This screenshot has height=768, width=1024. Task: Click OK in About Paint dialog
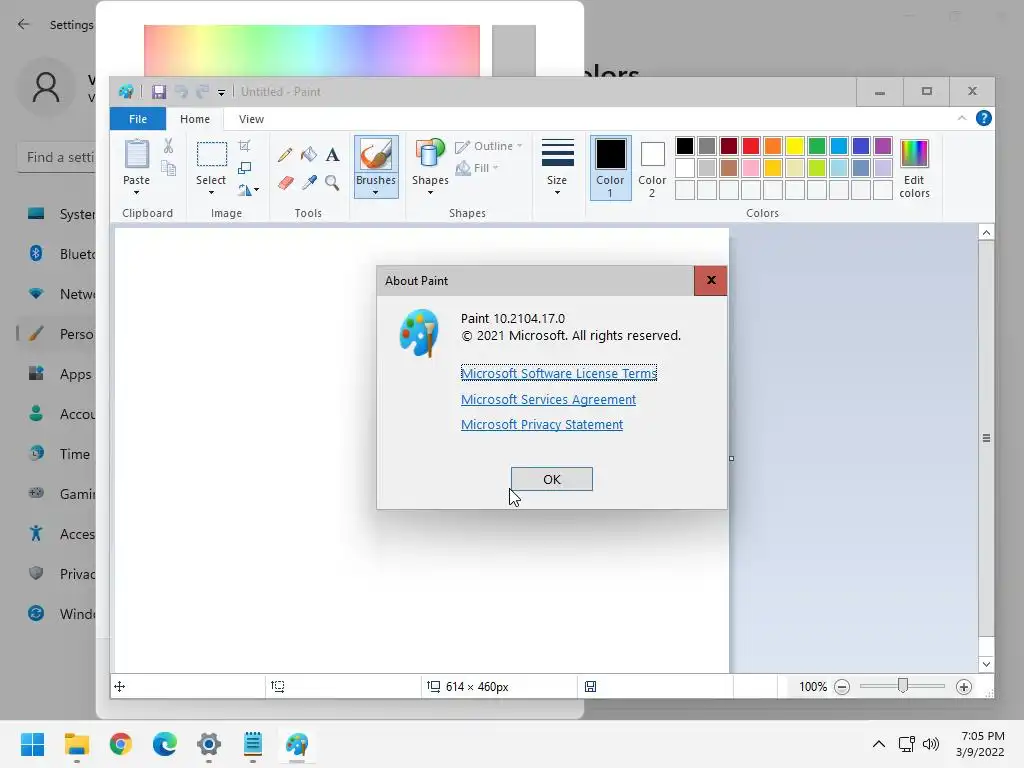[552, 479]
